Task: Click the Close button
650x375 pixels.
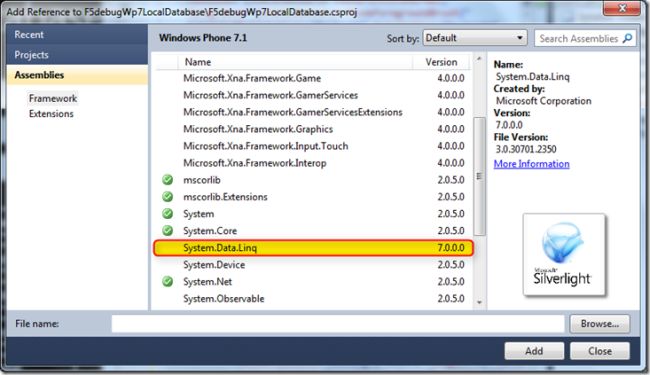Action: (x=600, y=351)
